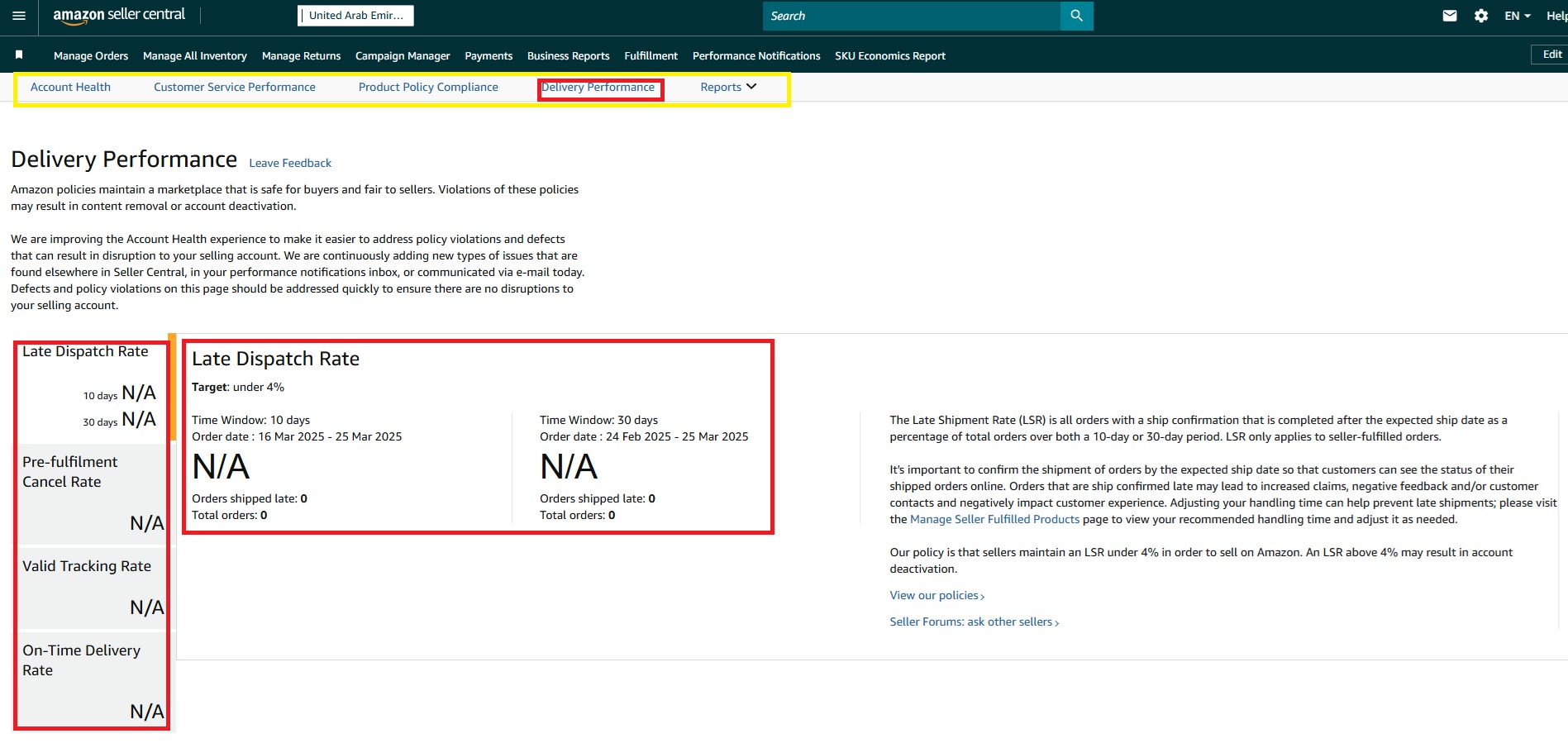This screenshot has height=743, width=1568.
Task: Go to Manage Orders
Action: click(x=91, y=56)
